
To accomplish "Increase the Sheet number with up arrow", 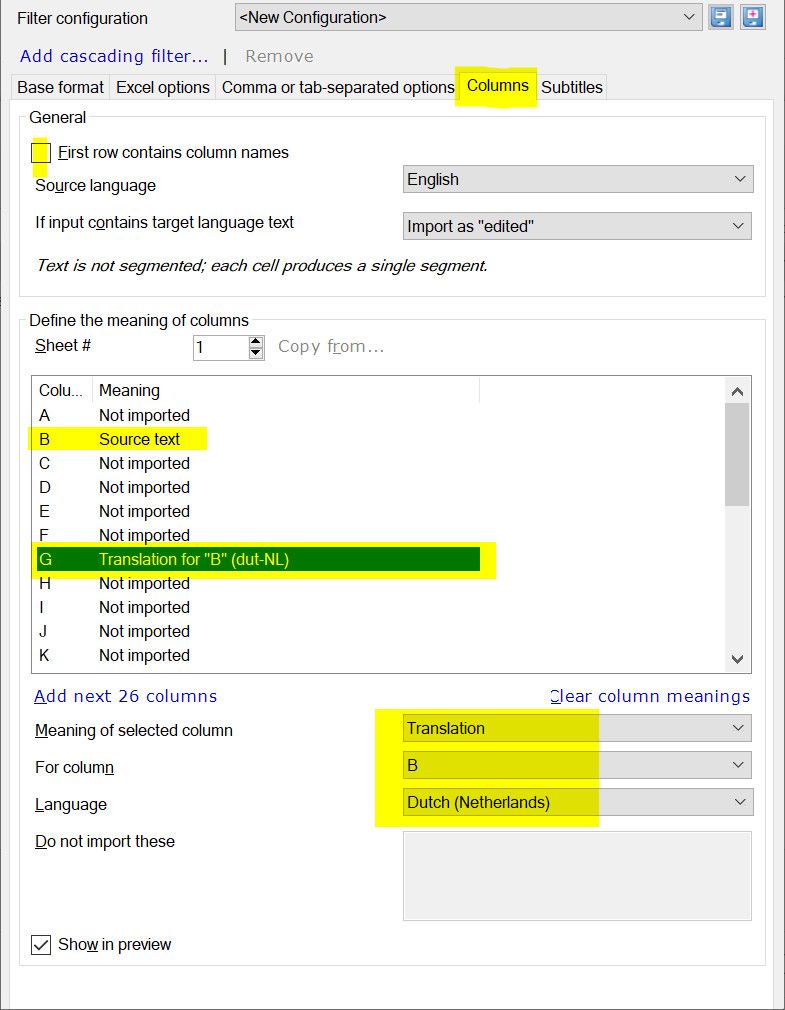I will tap(256, 342).
